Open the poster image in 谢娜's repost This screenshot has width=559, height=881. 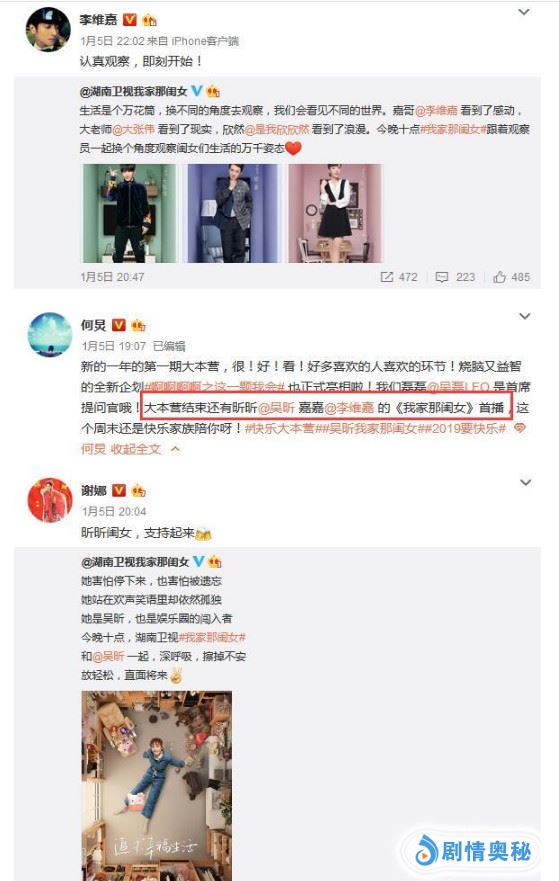(157, 785)
